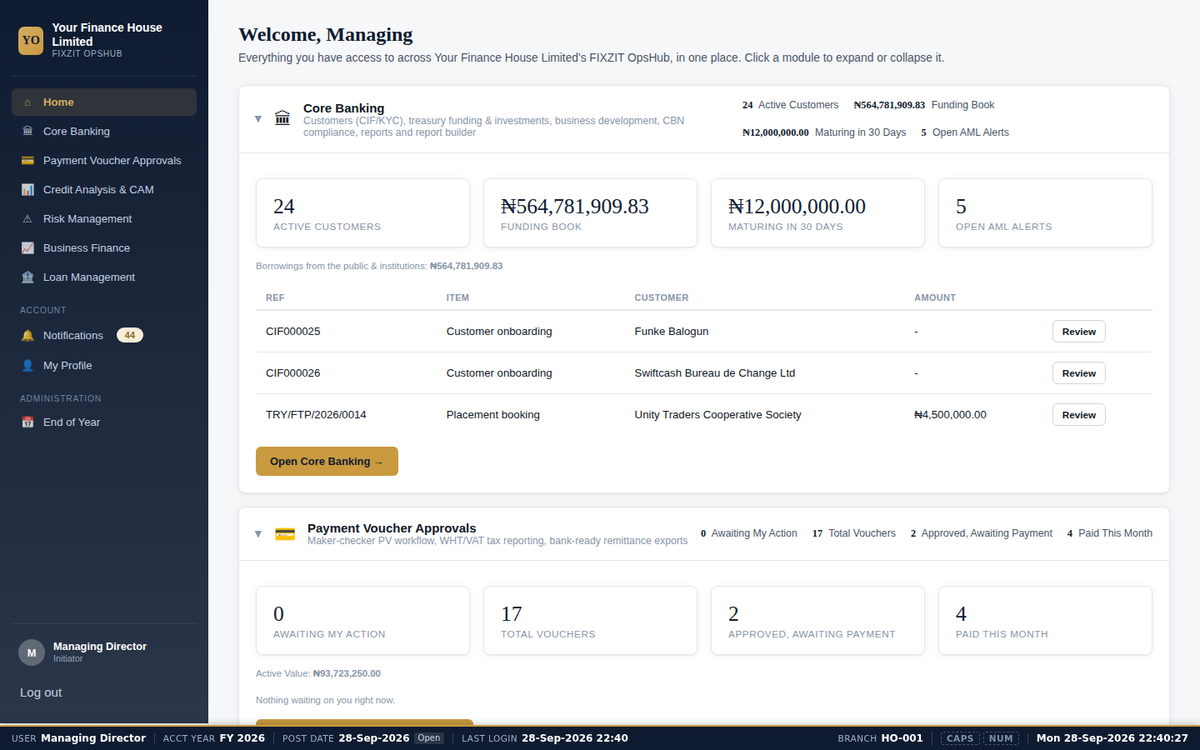Open My Profile page
Image resolution: width=1200 pixels, height=750 pixels.
click(x=104, y=366)
